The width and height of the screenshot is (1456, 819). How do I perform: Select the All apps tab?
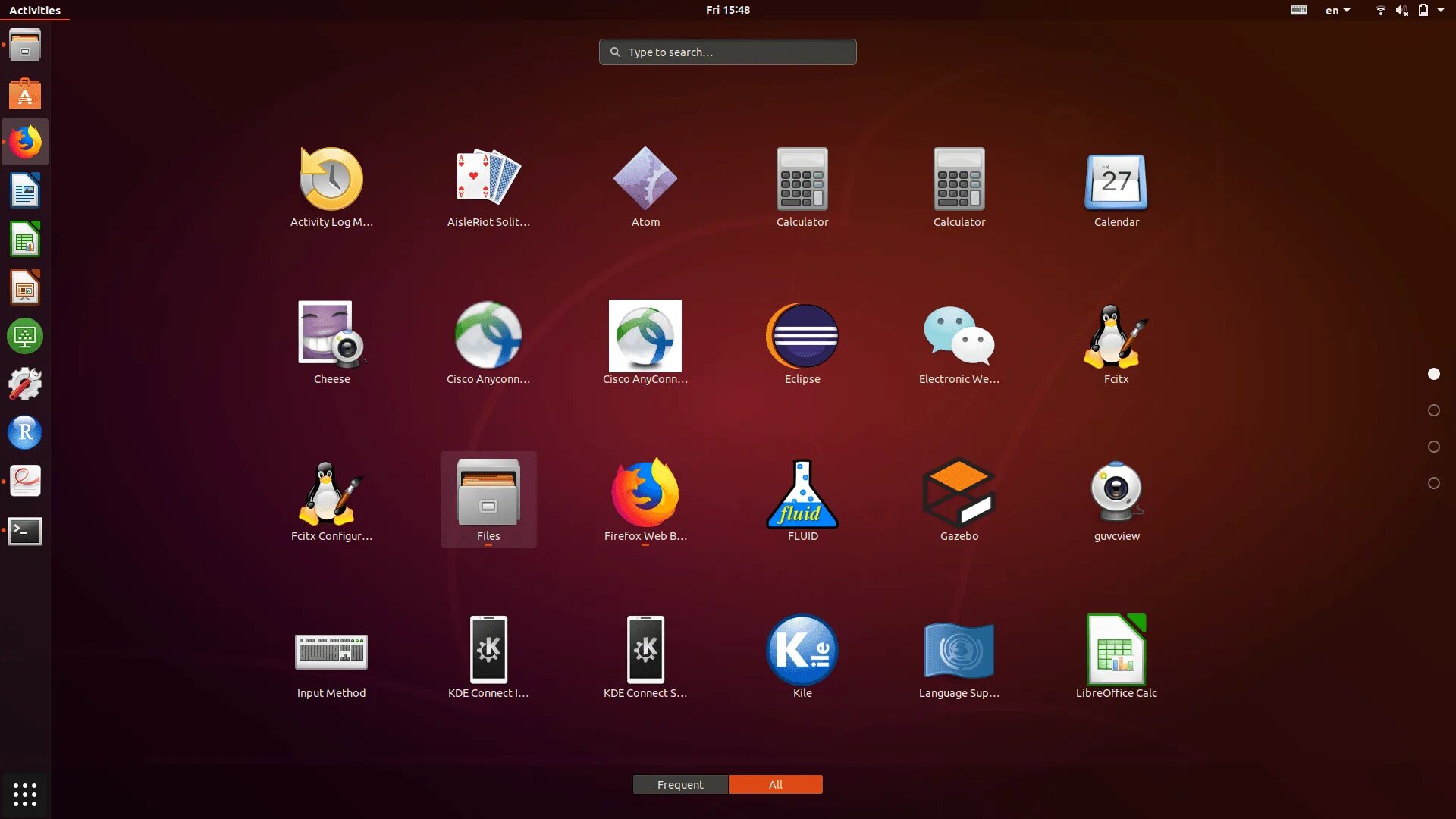coord(775,785)
